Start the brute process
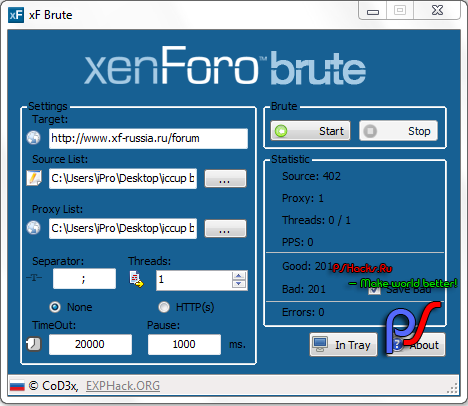Image resolution: width=468 pixels, height=406 pixels. [310, 131]
